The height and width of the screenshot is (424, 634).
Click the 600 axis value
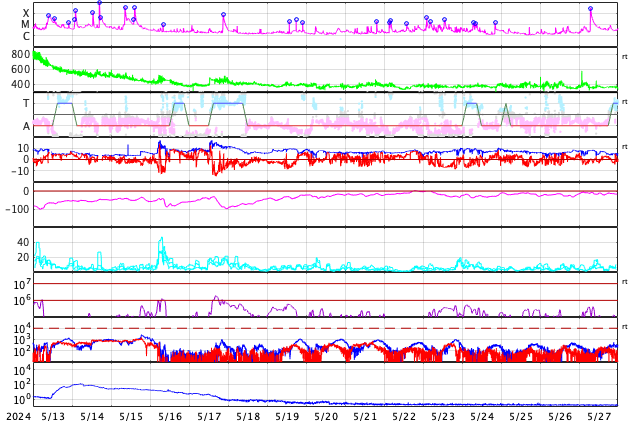coord(20,70)
